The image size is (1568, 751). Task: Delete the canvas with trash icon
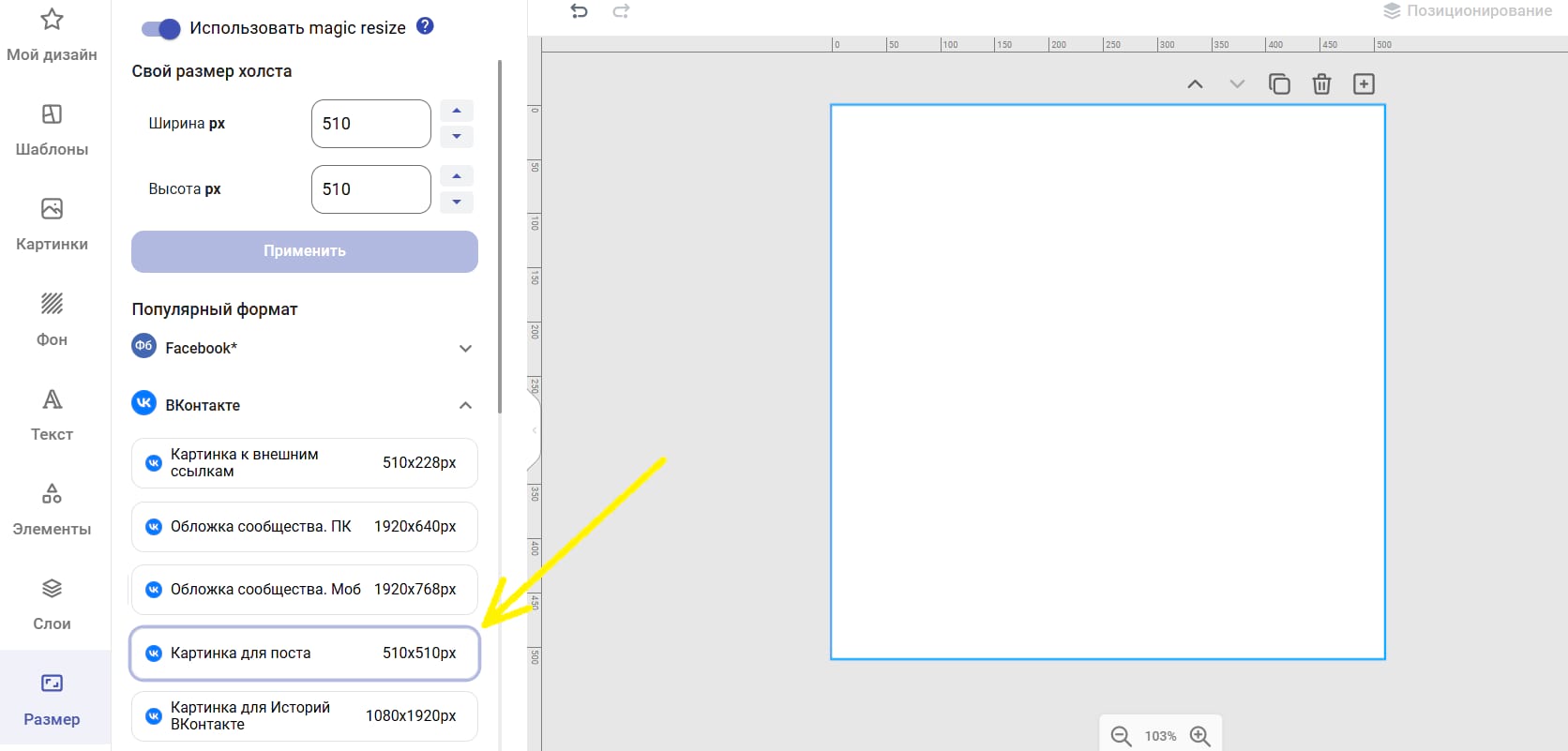point(1321,84)
